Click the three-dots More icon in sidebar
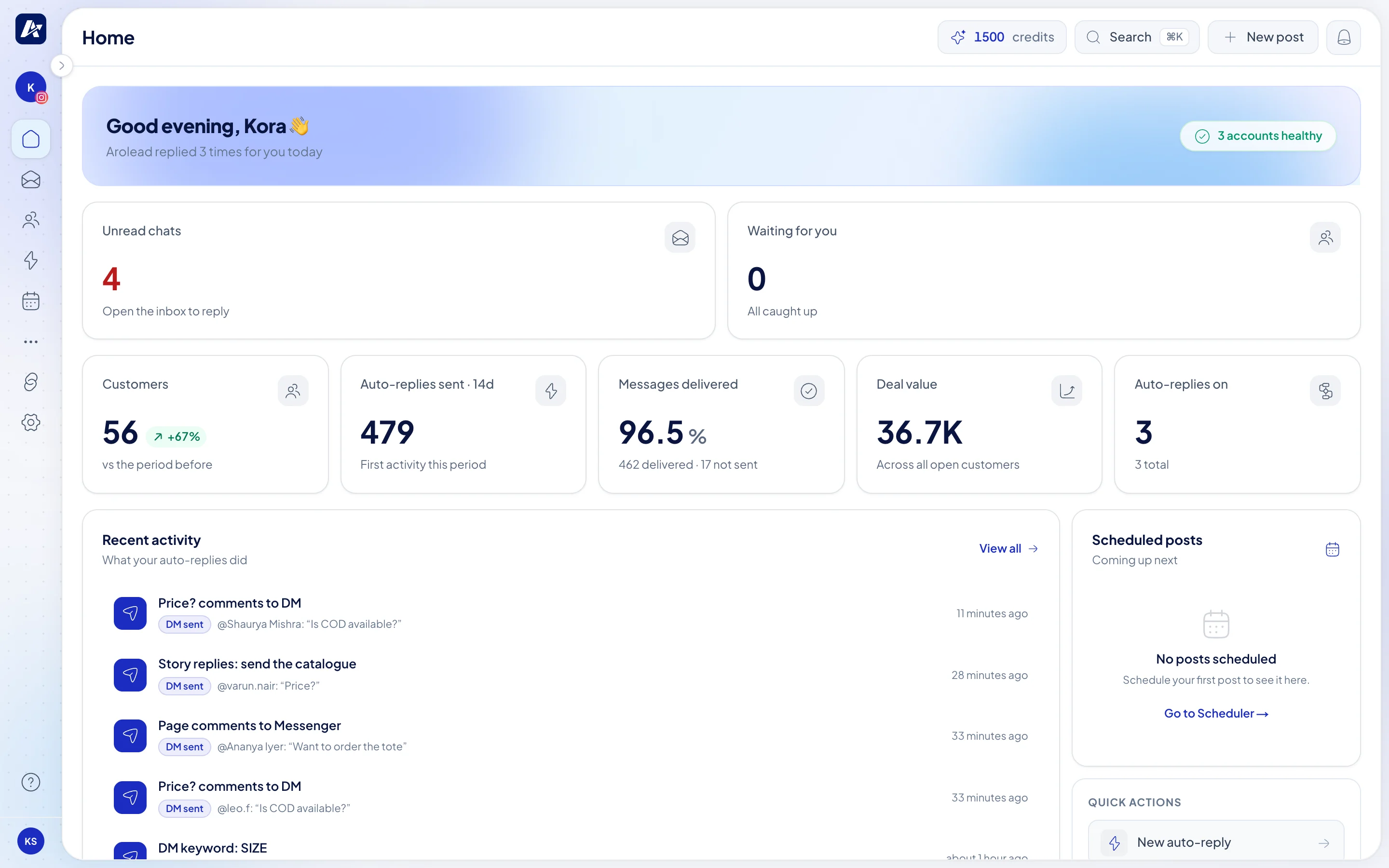The height and width of the screenshot is (868, 1389). tap(31, 341)
